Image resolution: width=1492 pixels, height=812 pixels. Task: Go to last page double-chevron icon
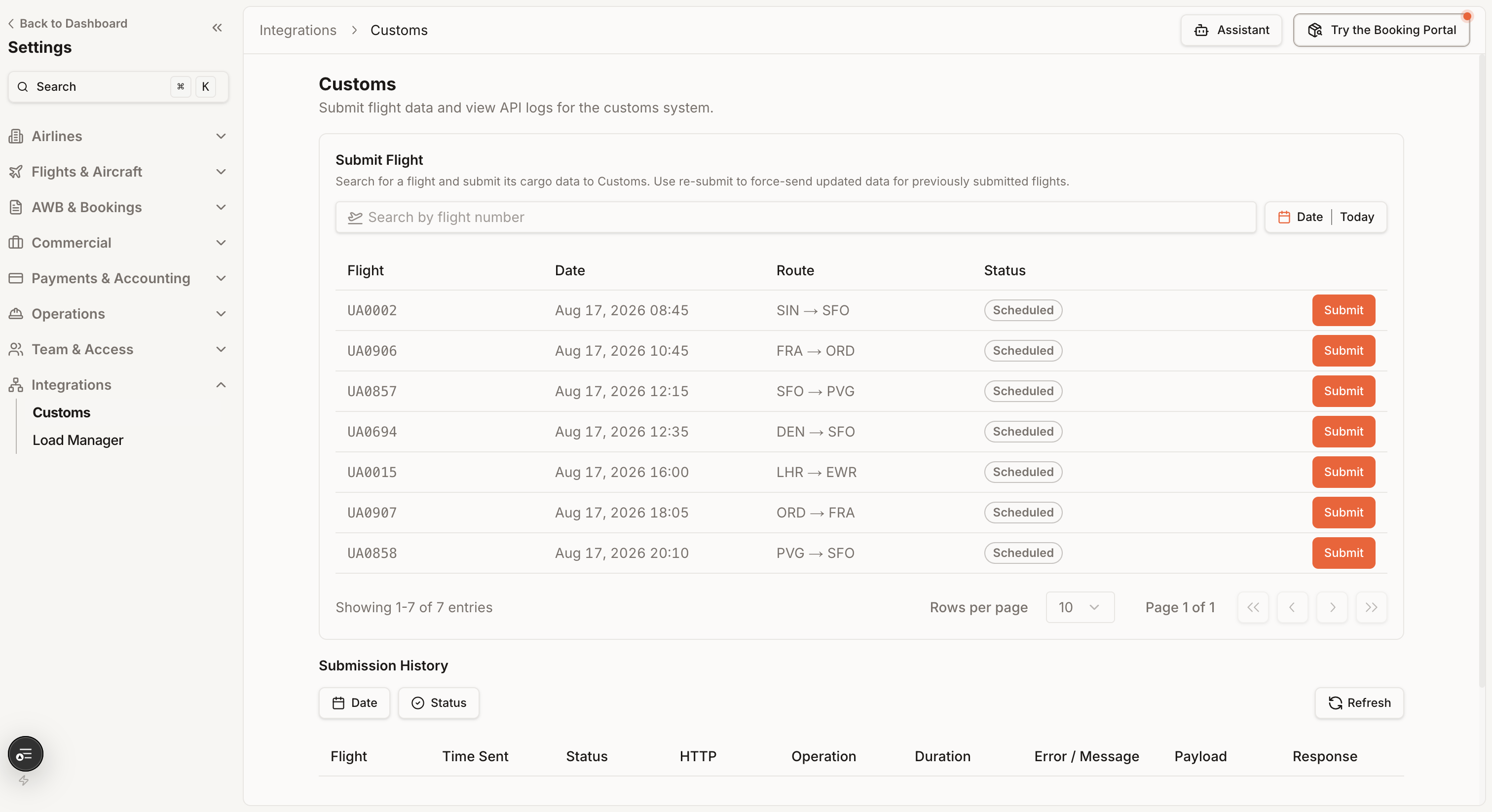click(x=1371, y=607)
